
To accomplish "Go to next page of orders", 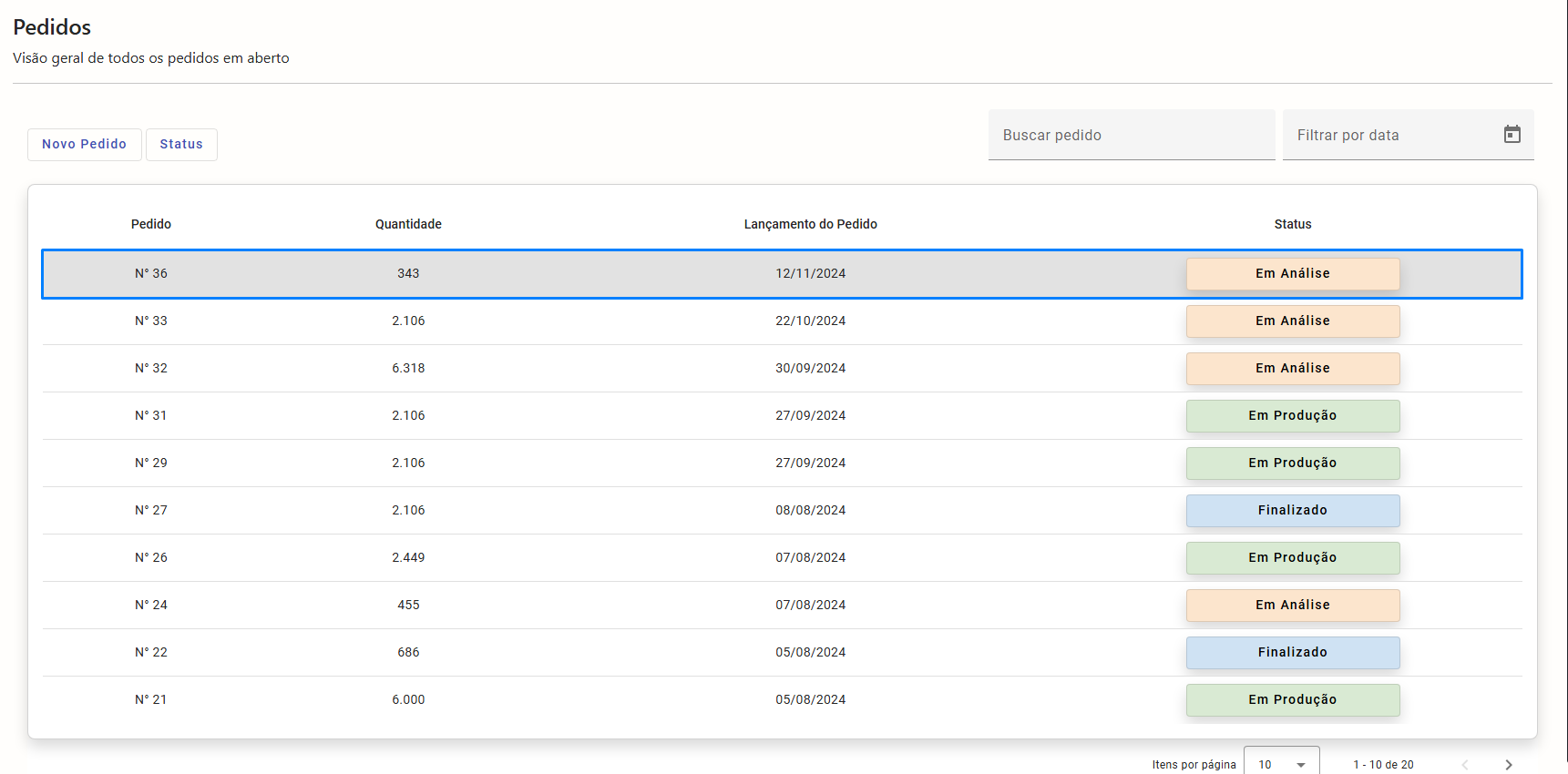I will coord(1508,765).
